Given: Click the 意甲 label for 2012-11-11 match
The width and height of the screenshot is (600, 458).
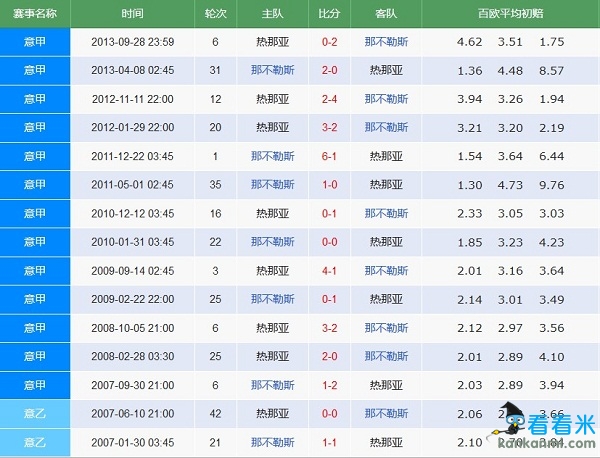Looking at the screenshot, I should point(35,99).
